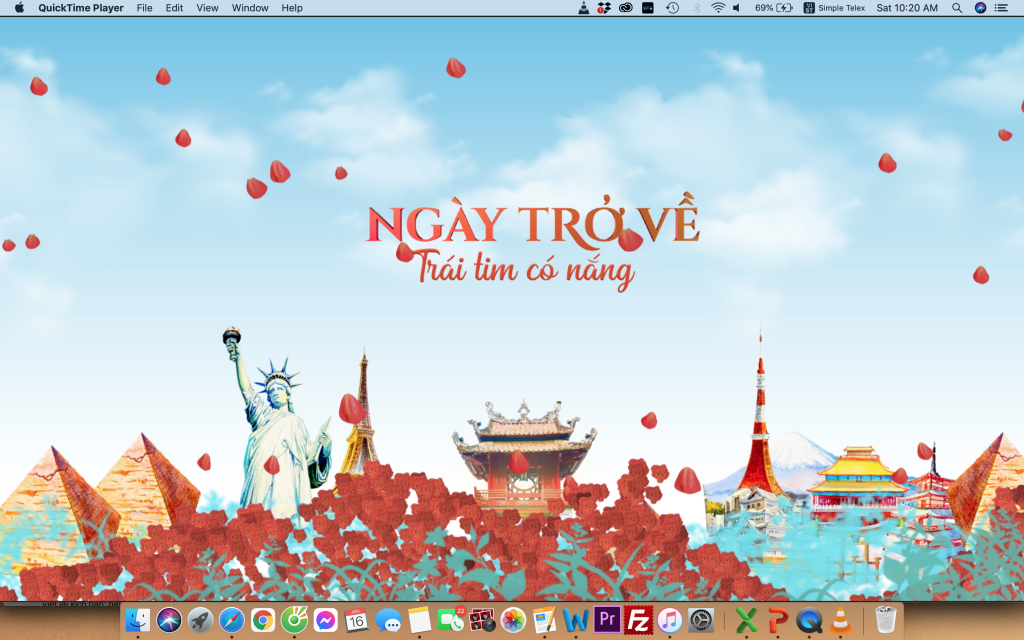Open Pages app in Dock
1024x640 pixels.
point(544,620)
